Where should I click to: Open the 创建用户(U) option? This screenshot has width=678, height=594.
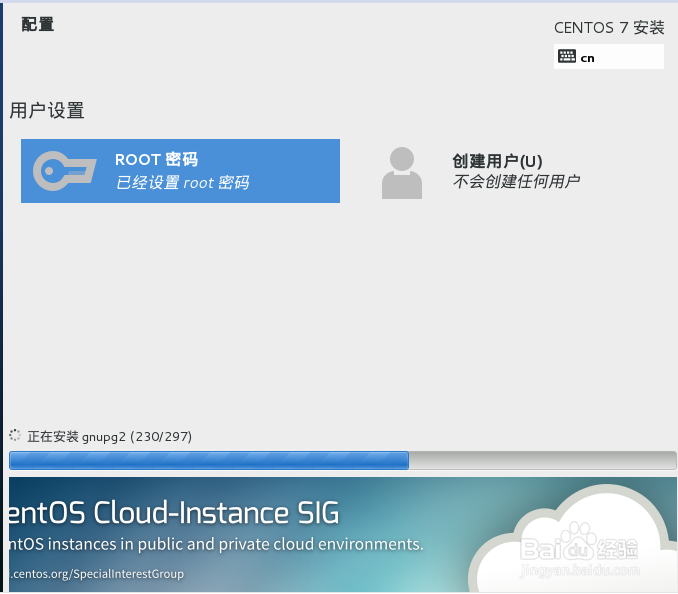tap(497, 161)
